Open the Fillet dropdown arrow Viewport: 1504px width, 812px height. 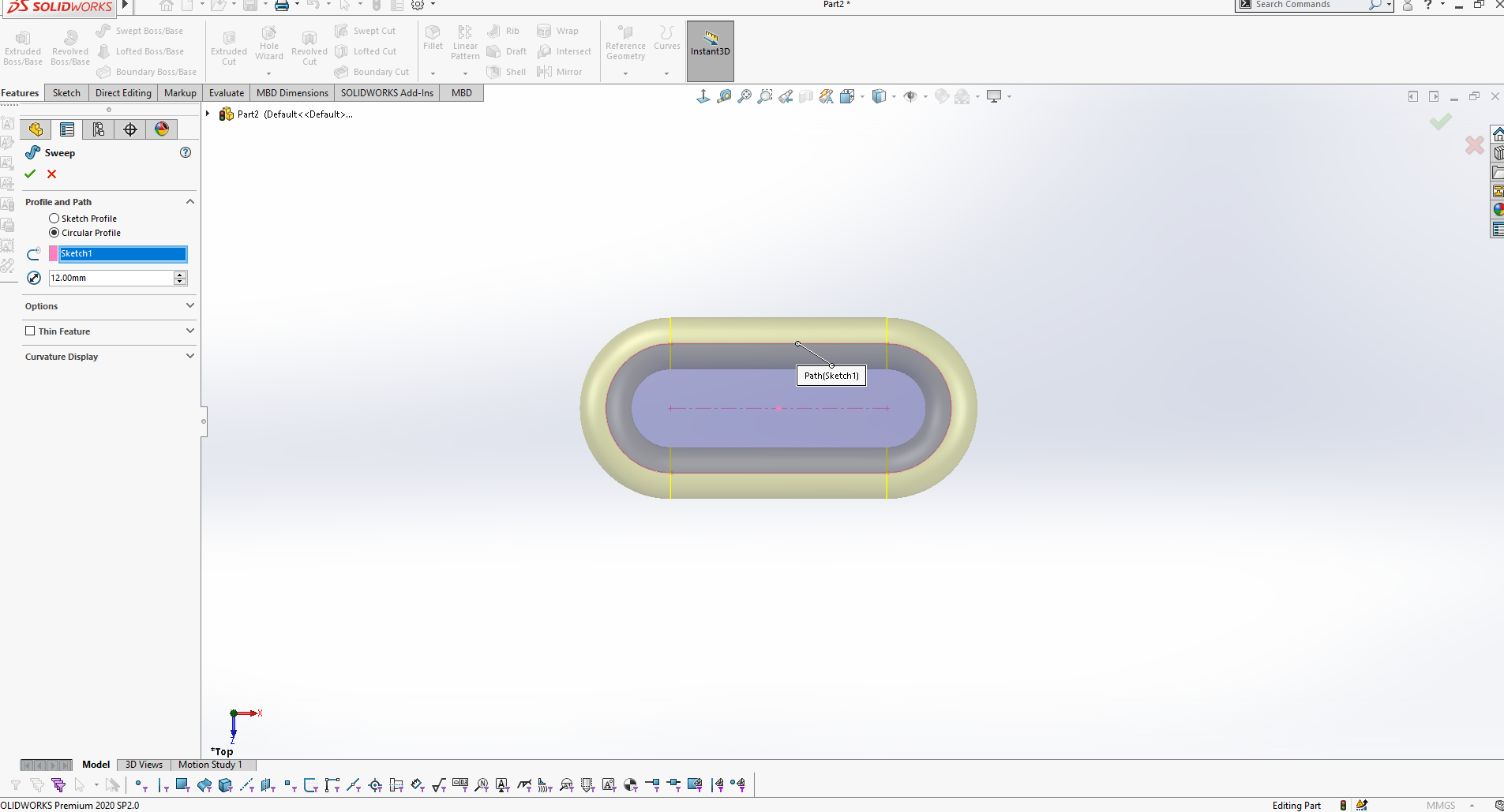click(433, 74)
